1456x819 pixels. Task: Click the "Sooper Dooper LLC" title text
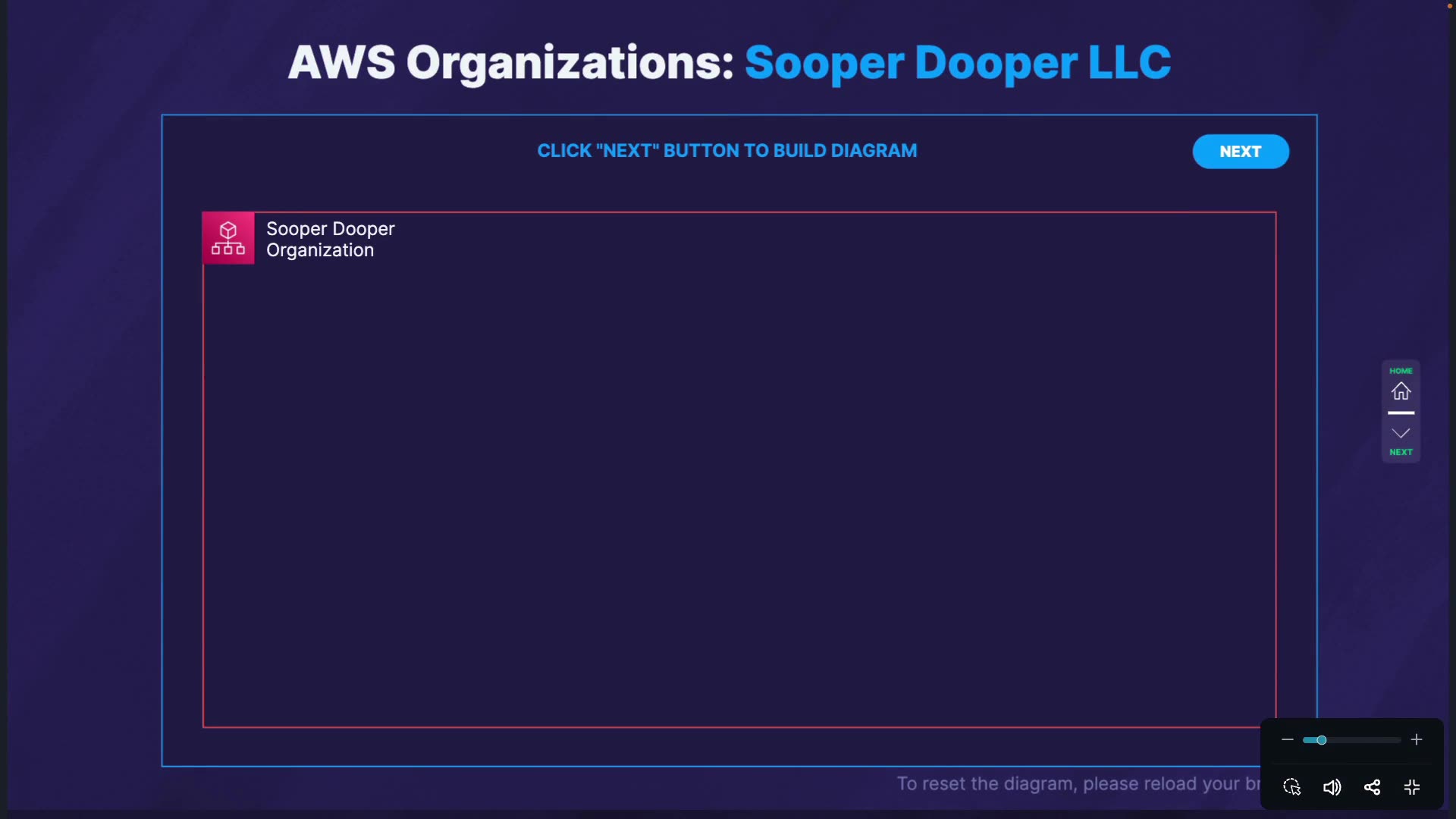[957, 62]
